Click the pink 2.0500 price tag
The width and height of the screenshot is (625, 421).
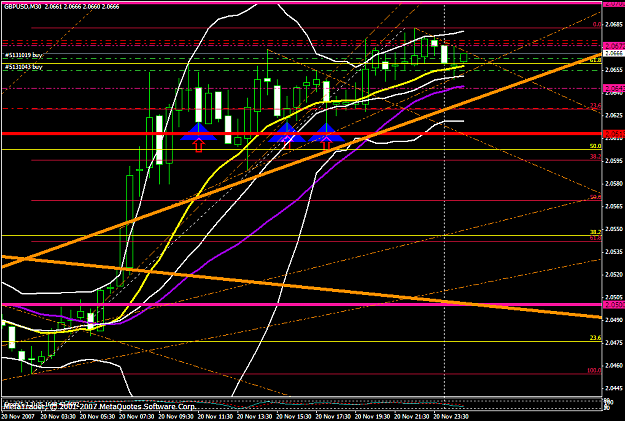click(x=613, y=305)
